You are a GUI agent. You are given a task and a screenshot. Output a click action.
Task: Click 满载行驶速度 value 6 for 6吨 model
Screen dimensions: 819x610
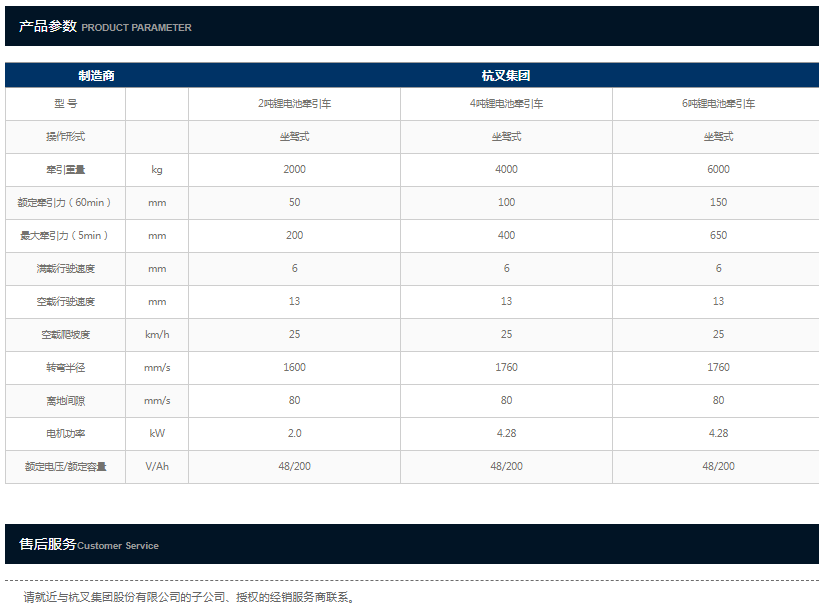tap(719, 268)
